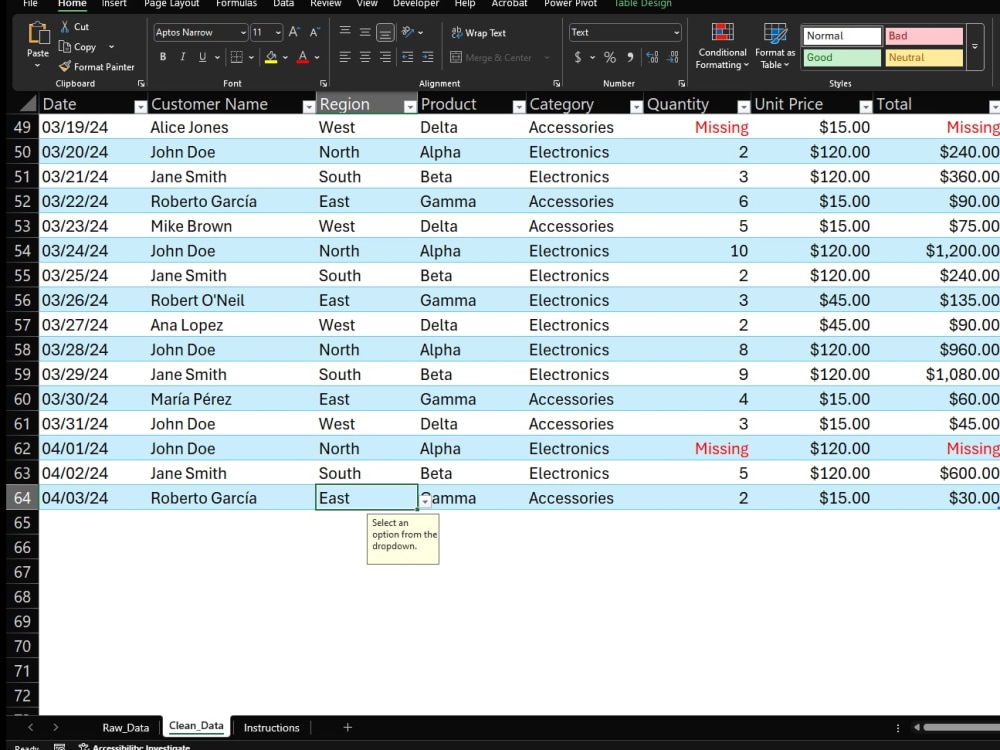
Task: Click the Copy icon
Action: [x=64, y=47]
